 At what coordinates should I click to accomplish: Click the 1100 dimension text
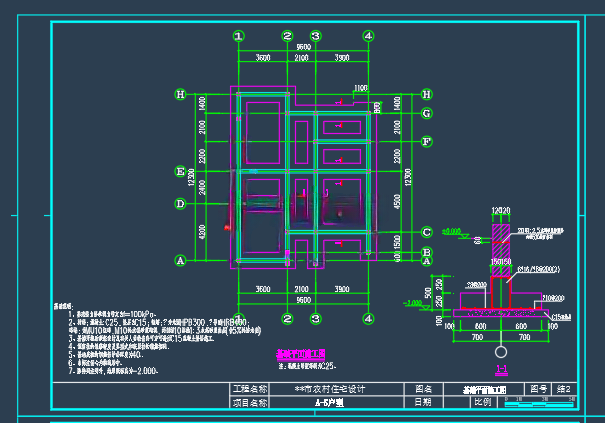tap(361, 88)
